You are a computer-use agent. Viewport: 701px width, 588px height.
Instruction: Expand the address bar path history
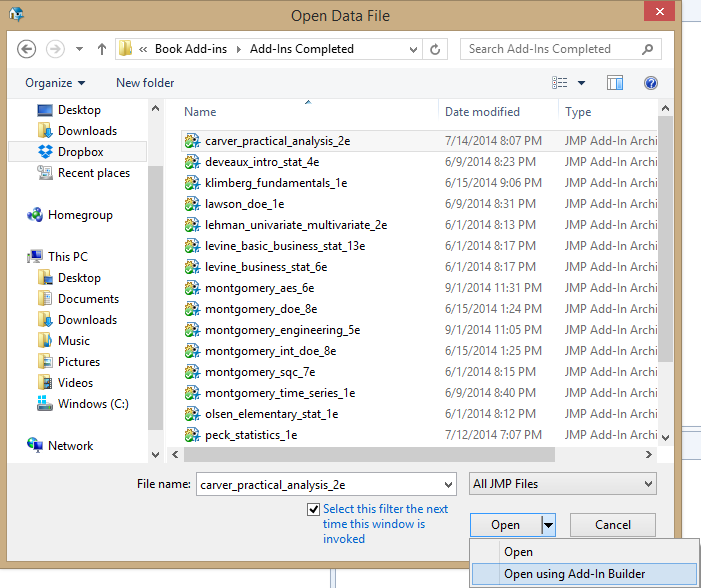click(x=413, y=49)
